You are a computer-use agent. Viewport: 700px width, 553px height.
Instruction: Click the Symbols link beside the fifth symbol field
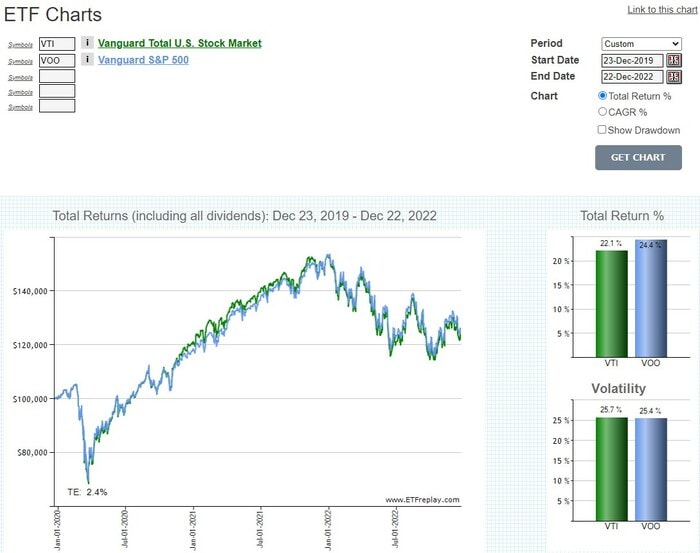[x=21, y=107]
